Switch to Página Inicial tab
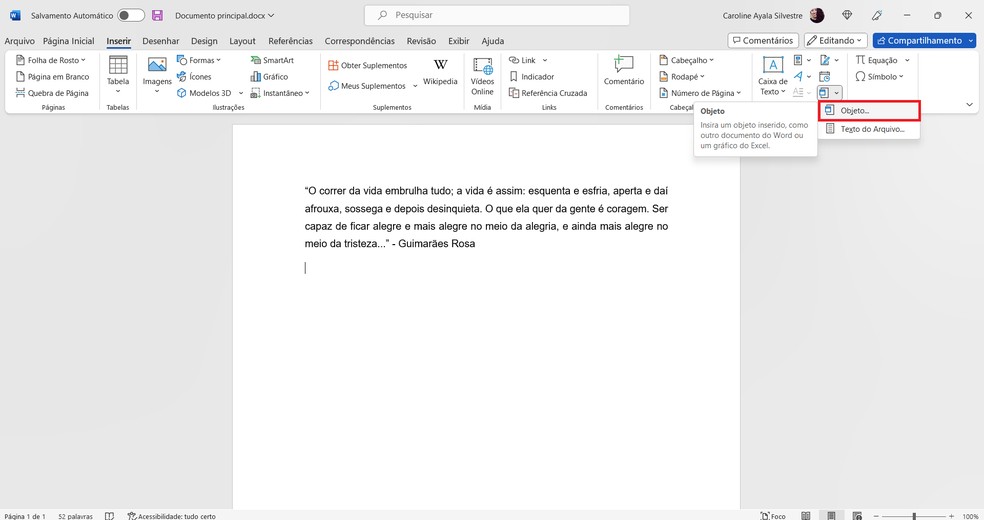984x520 pixels. [x=68, y=41]
